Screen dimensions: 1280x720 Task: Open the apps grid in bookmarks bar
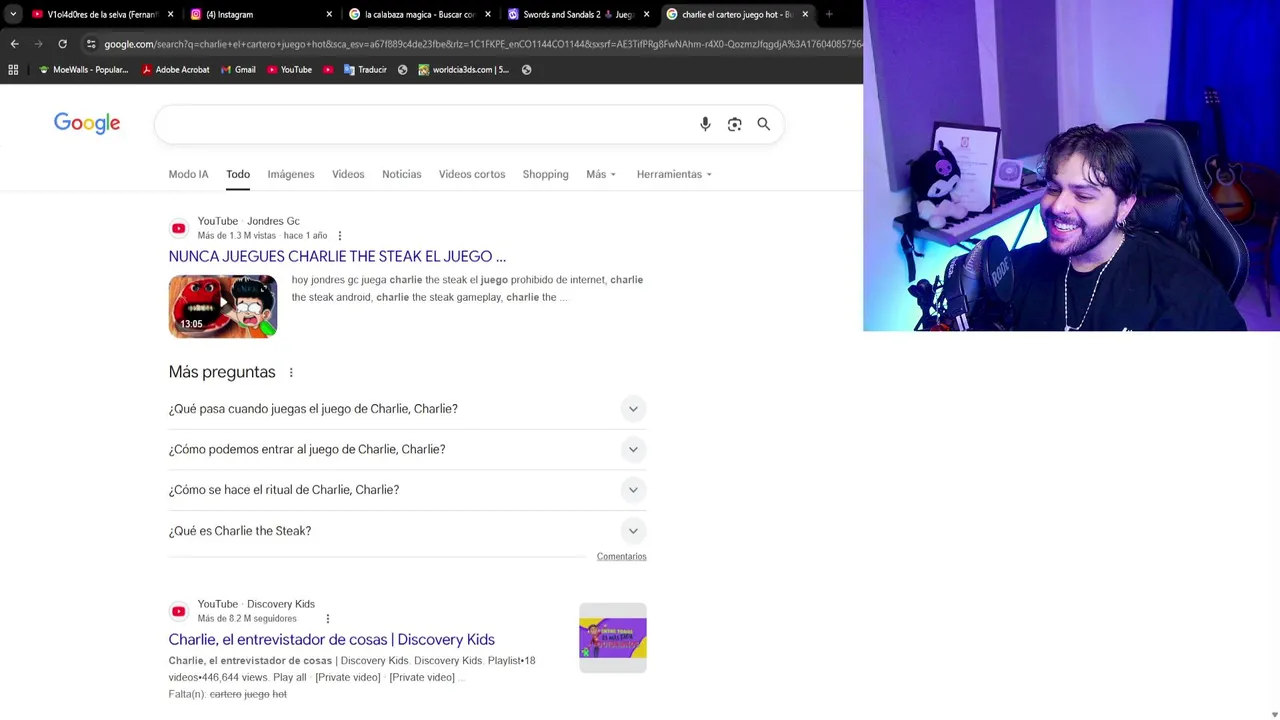[x=13, y=70]
